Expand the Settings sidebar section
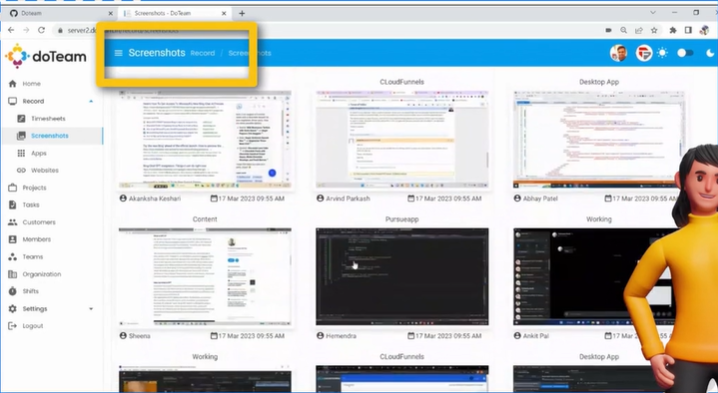The image size is (718, 393). point(91,309)
